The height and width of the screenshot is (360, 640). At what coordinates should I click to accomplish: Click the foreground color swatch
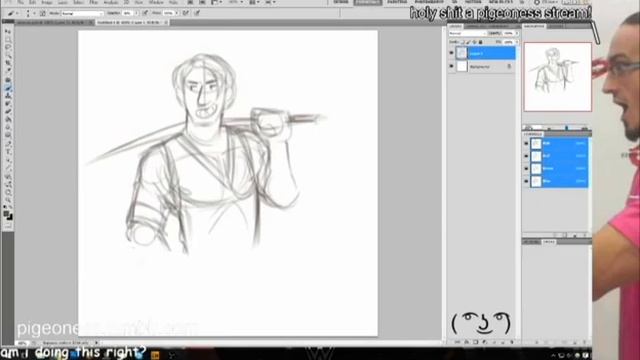7,214
